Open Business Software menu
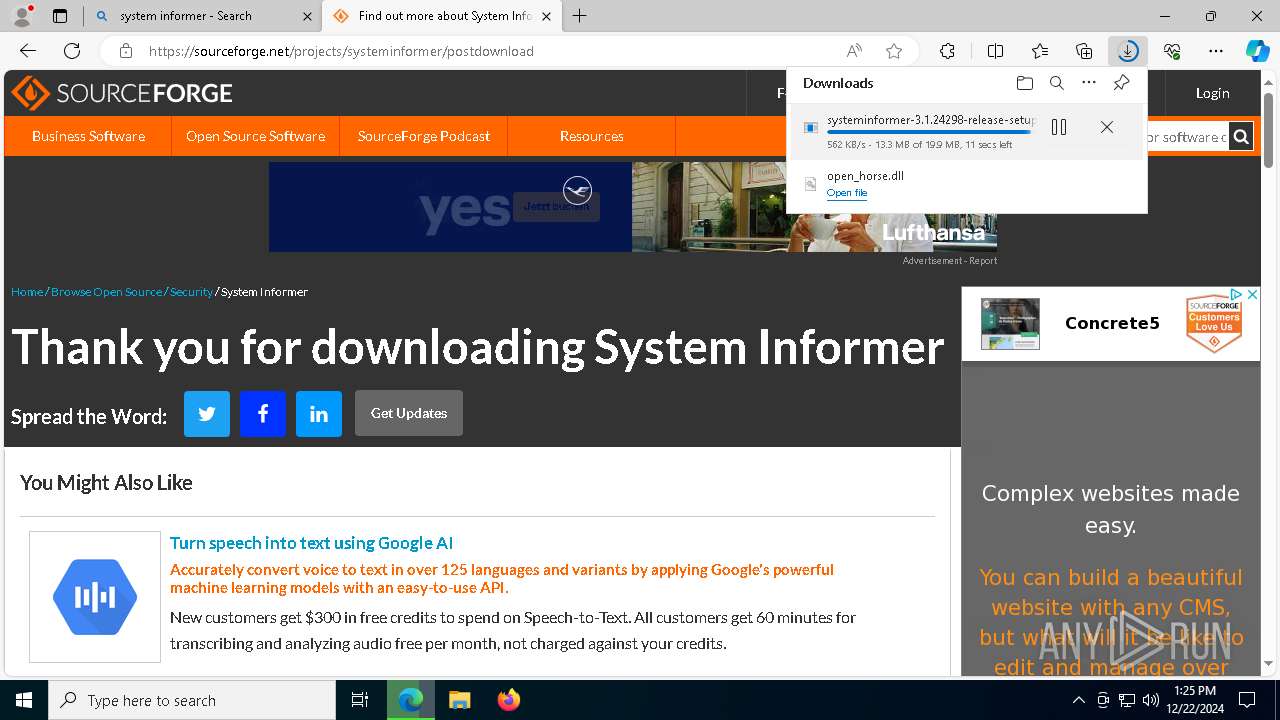1280x720 pixels. pos(88,136)
